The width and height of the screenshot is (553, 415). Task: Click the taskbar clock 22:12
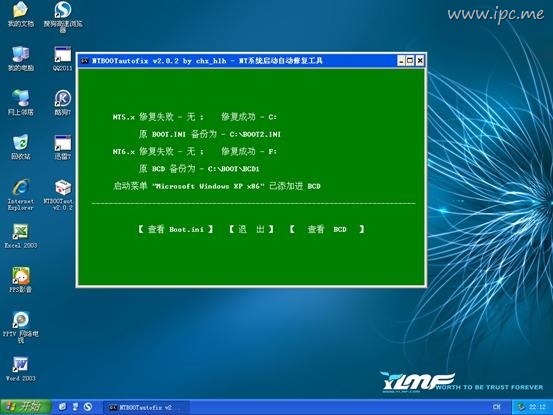(537, 407)
